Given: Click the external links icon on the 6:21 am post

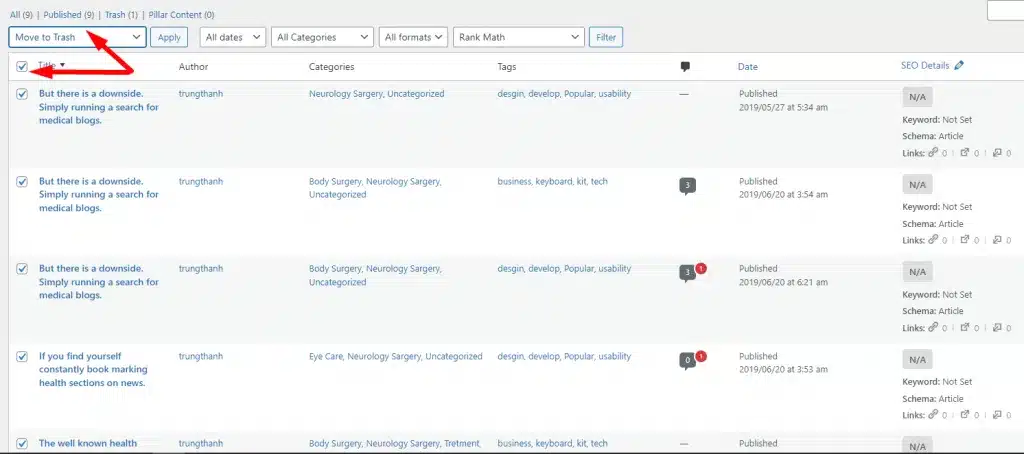Looking at the screenshot, I should tap(965, 327).
